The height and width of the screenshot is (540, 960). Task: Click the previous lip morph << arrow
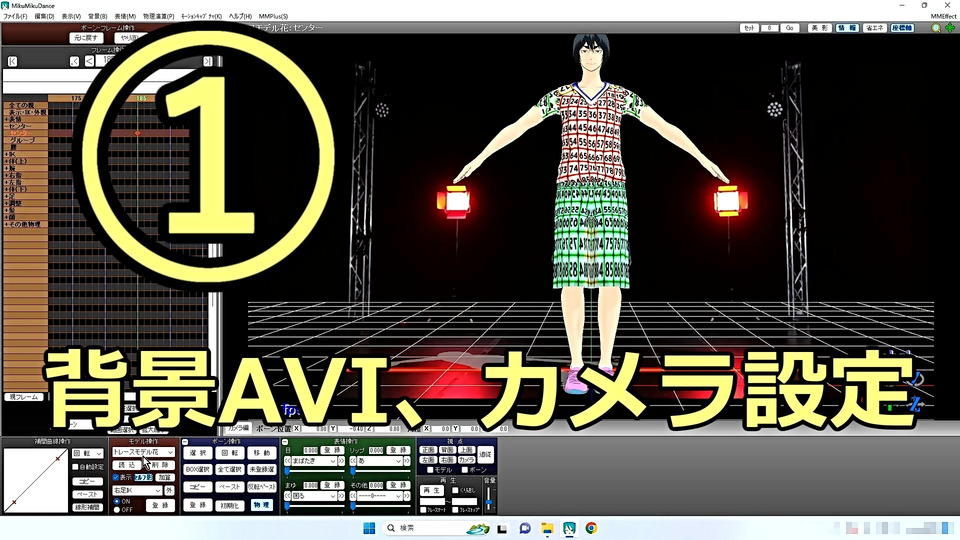point(353,461)
